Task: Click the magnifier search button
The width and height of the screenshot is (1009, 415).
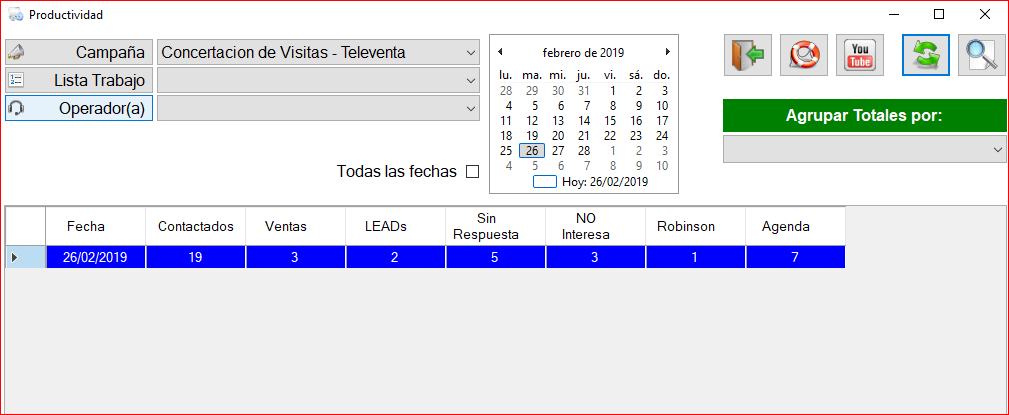Action: click(982, 55)
